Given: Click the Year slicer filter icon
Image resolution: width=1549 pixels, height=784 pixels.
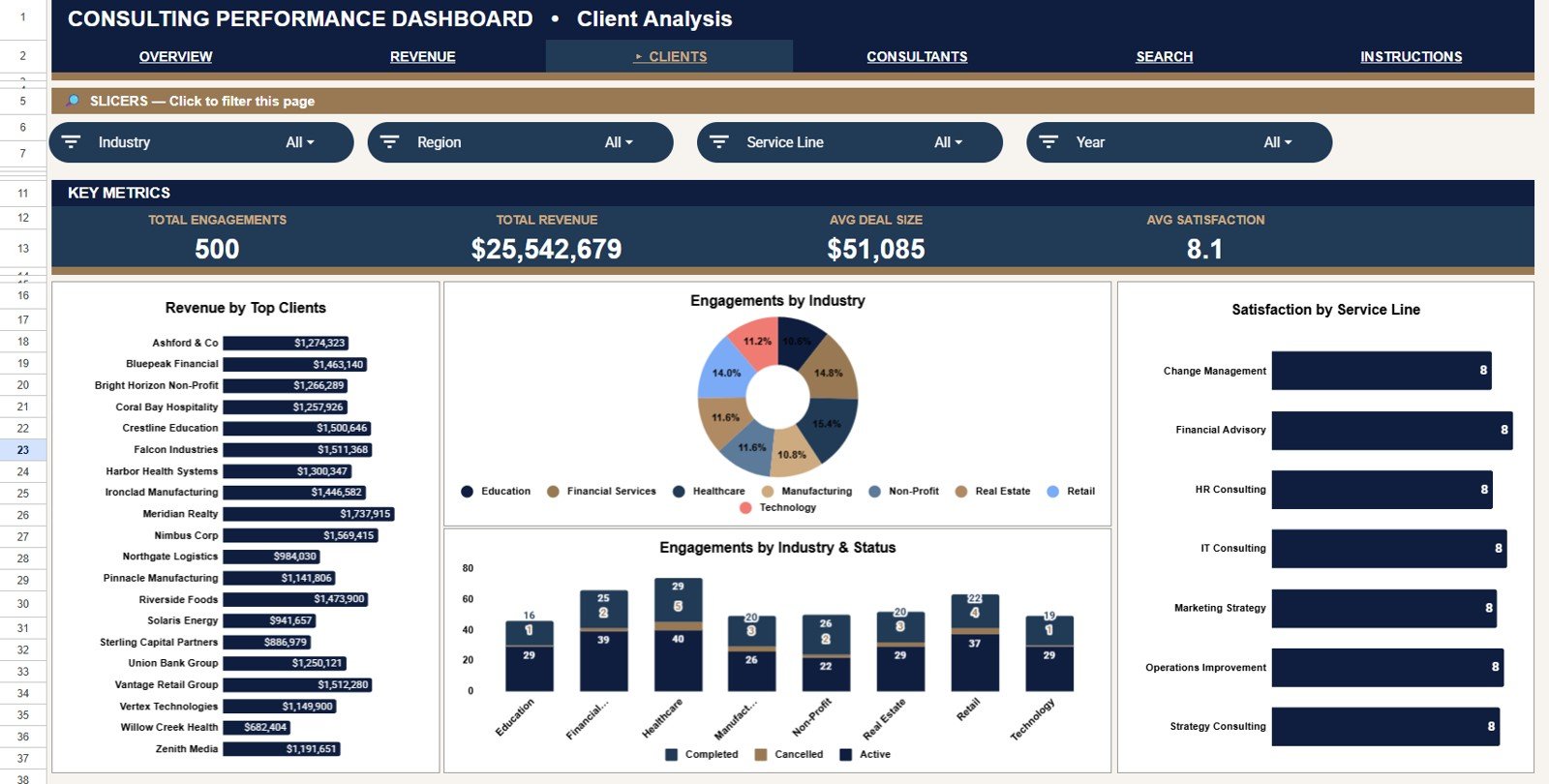Looking at the screenshot, I should coord(1048,142).
